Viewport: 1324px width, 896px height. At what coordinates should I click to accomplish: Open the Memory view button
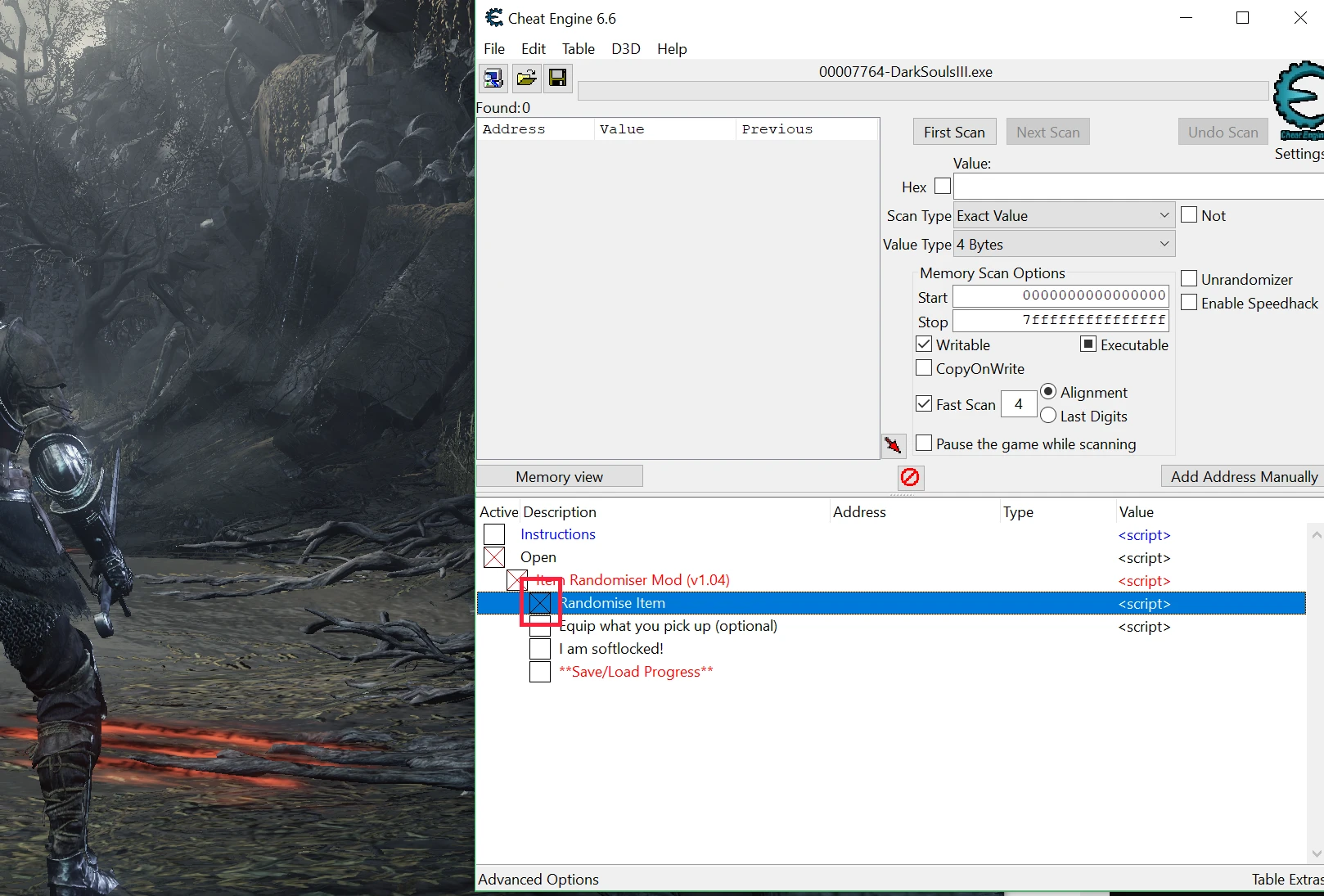(560, 476)
